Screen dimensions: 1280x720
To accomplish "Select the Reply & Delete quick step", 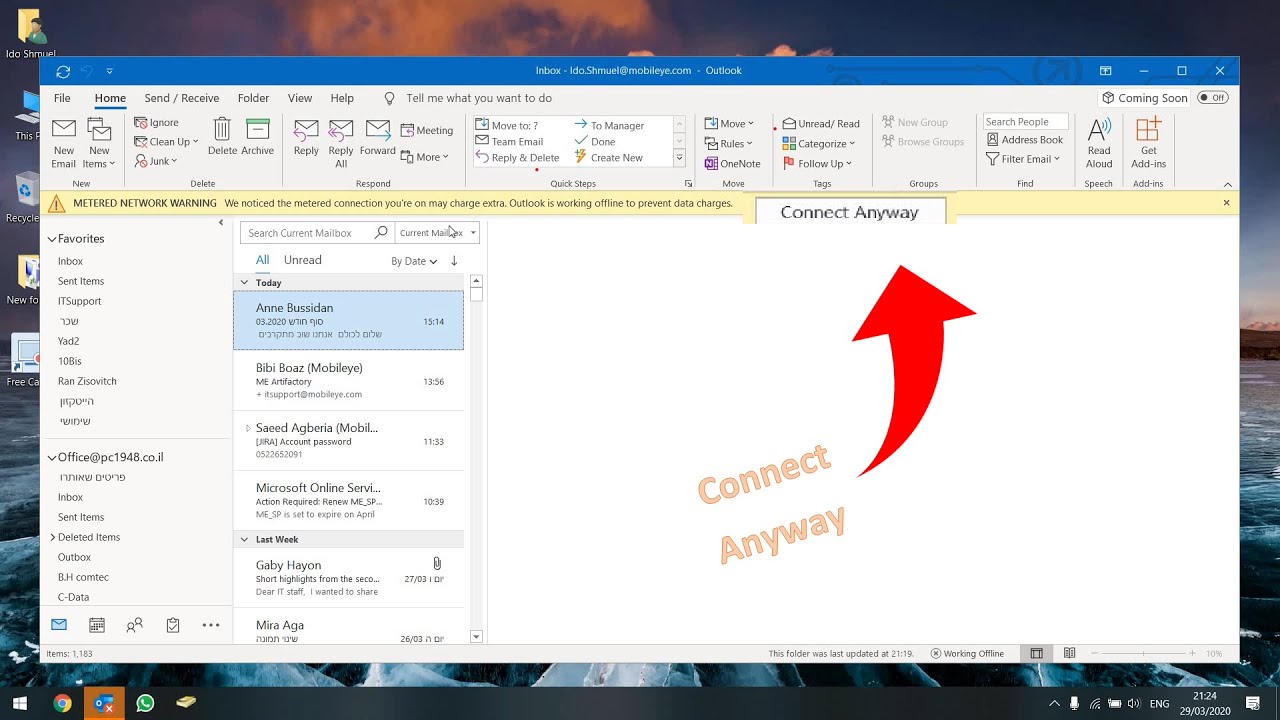I will click(517, 158).
